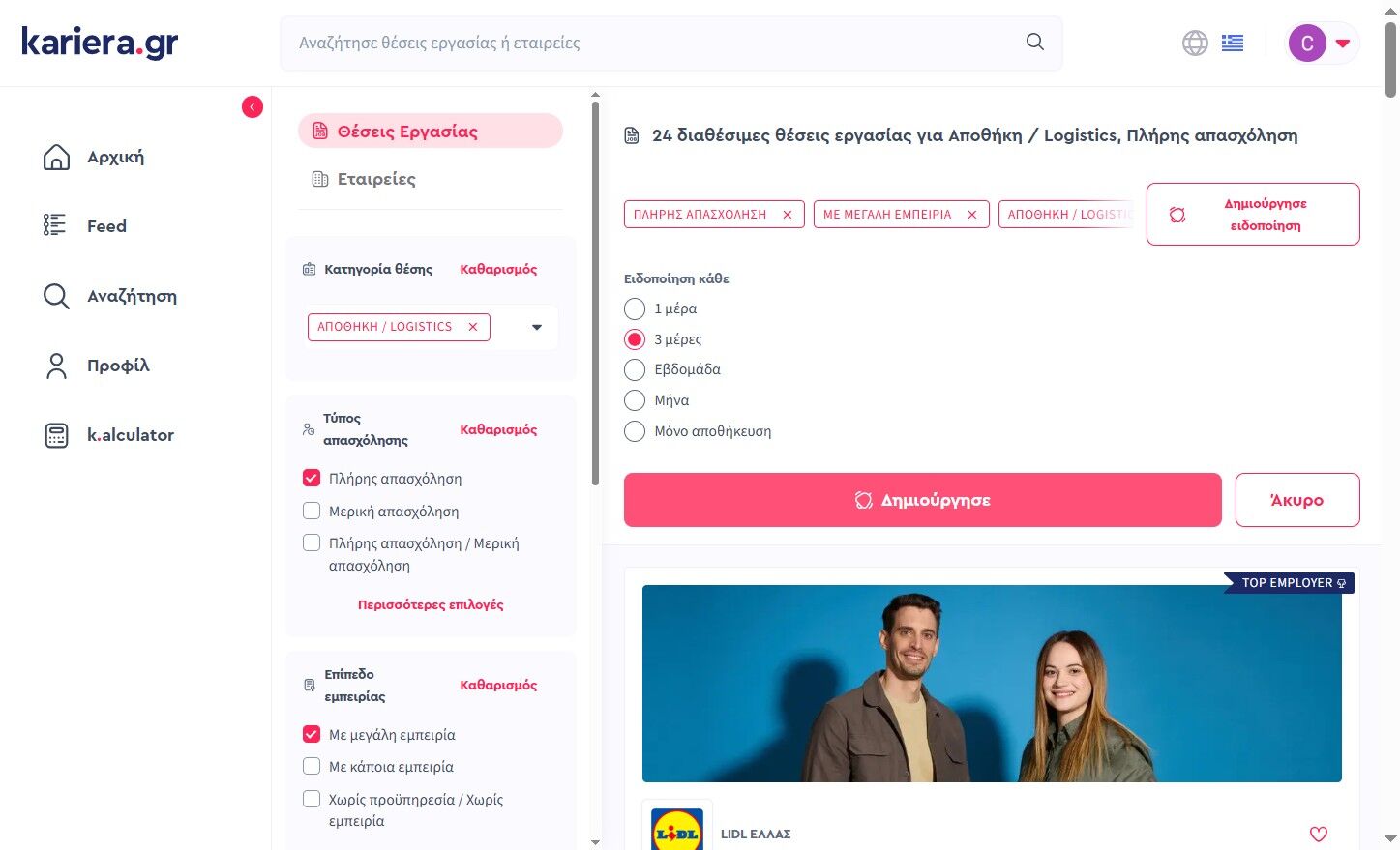Image resolution: width=1400 pixels, height=850 pixels.
Task: Remove the ΠΛΗΡΗΣ ΑΠΑΣΧΟΛΗΣΗ filter tag
Action: [x=788, y=215]
